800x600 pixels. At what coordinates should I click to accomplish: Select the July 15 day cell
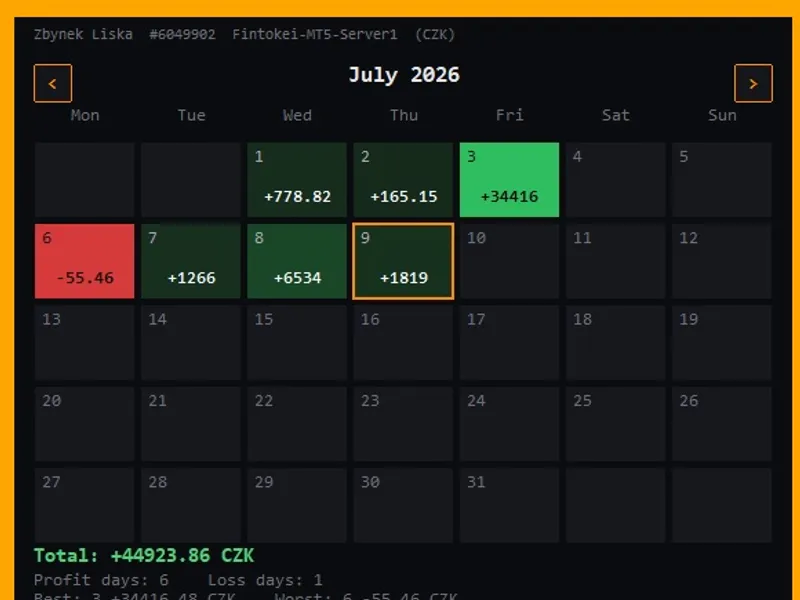[297, 343]
